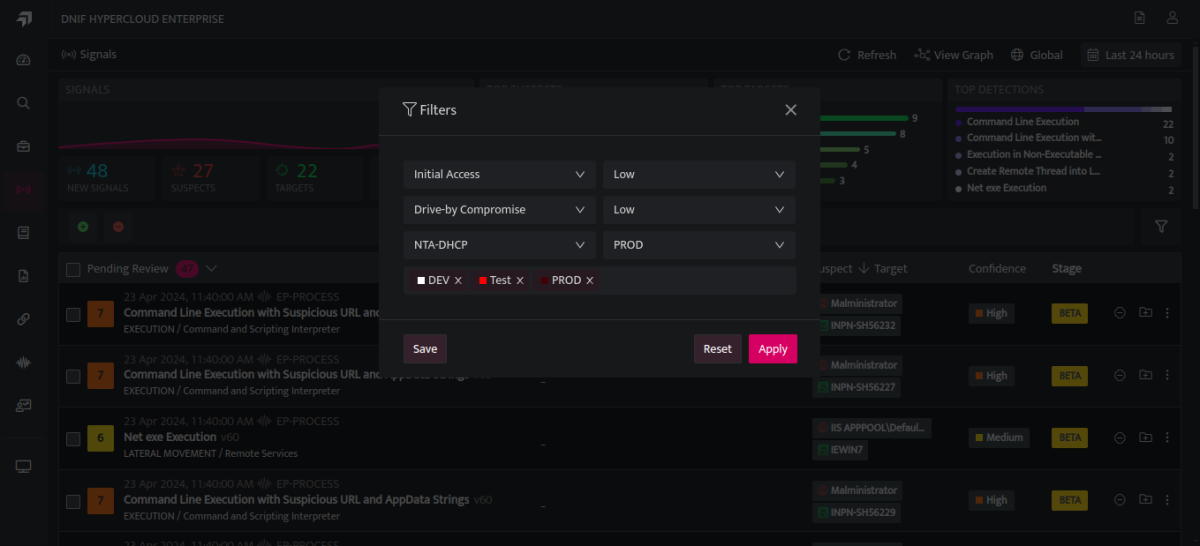The height and width of the screenshot is (546, 1200).
Task: Open the report file icon in sidebar
Action: click(24, 276)
